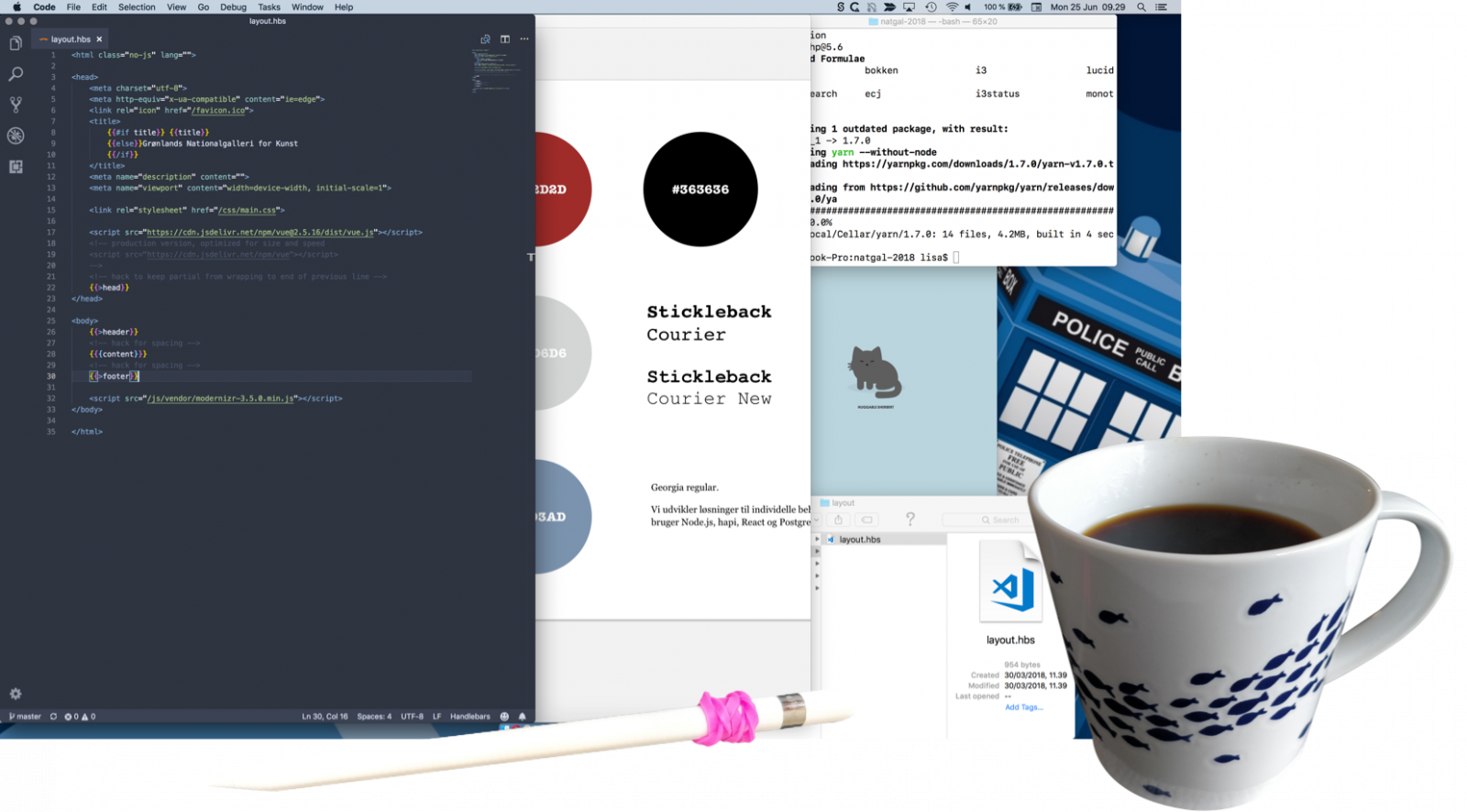Click the Finder Search field
1467x812 pixels.
(990, 520)
